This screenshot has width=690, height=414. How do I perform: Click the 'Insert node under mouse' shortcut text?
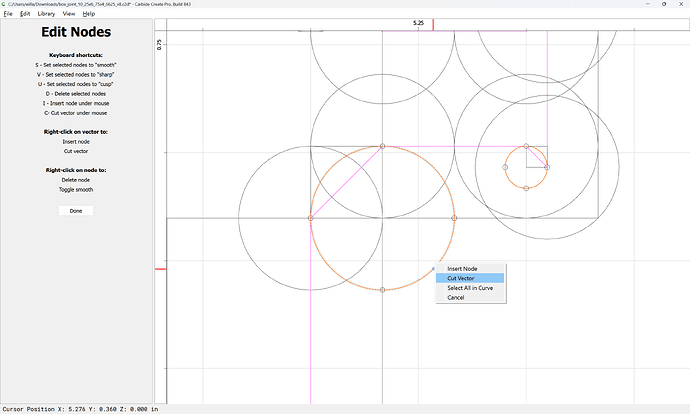click(76, 103)
